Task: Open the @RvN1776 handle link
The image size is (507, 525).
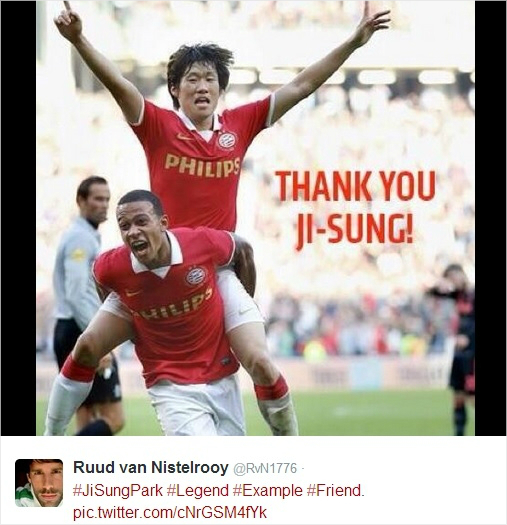Action: tap(265, 468)
